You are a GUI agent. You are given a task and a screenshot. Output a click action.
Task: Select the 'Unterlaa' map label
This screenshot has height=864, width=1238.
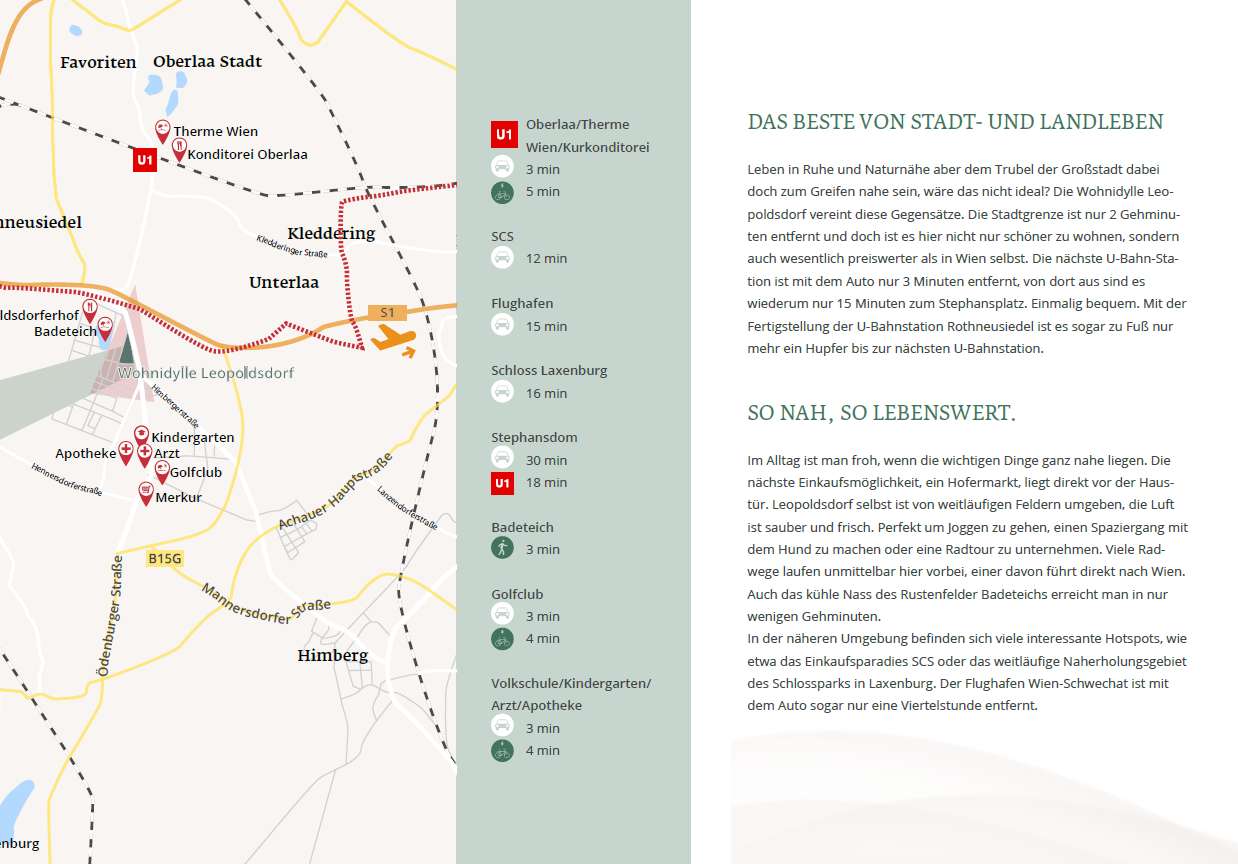pyautogui.click(x=284, y=282)
